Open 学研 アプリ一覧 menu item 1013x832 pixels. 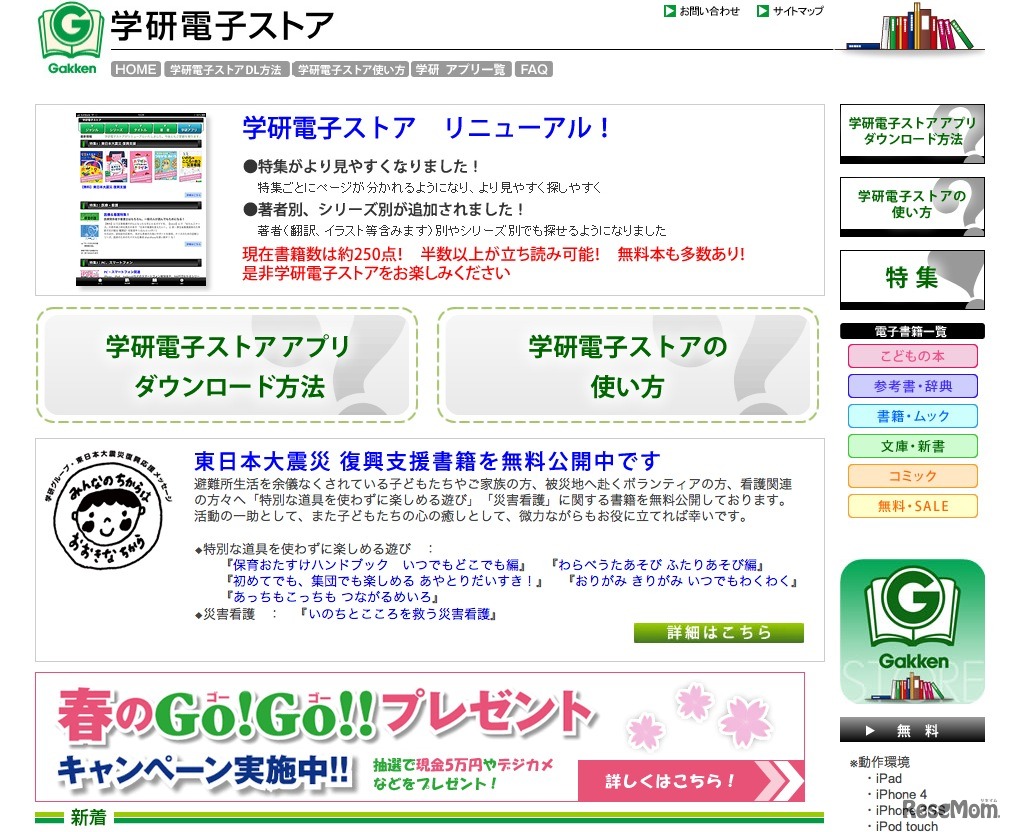point(461,69)
